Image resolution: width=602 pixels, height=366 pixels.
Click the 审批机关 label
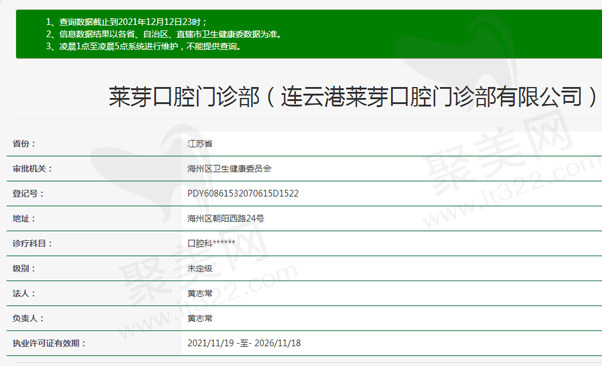tap(32, 169)
